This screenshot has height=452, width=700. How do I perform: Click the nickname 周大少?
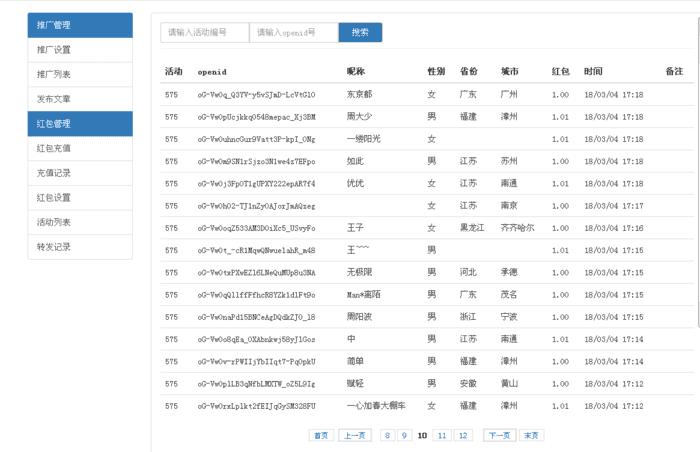(359, 117)
